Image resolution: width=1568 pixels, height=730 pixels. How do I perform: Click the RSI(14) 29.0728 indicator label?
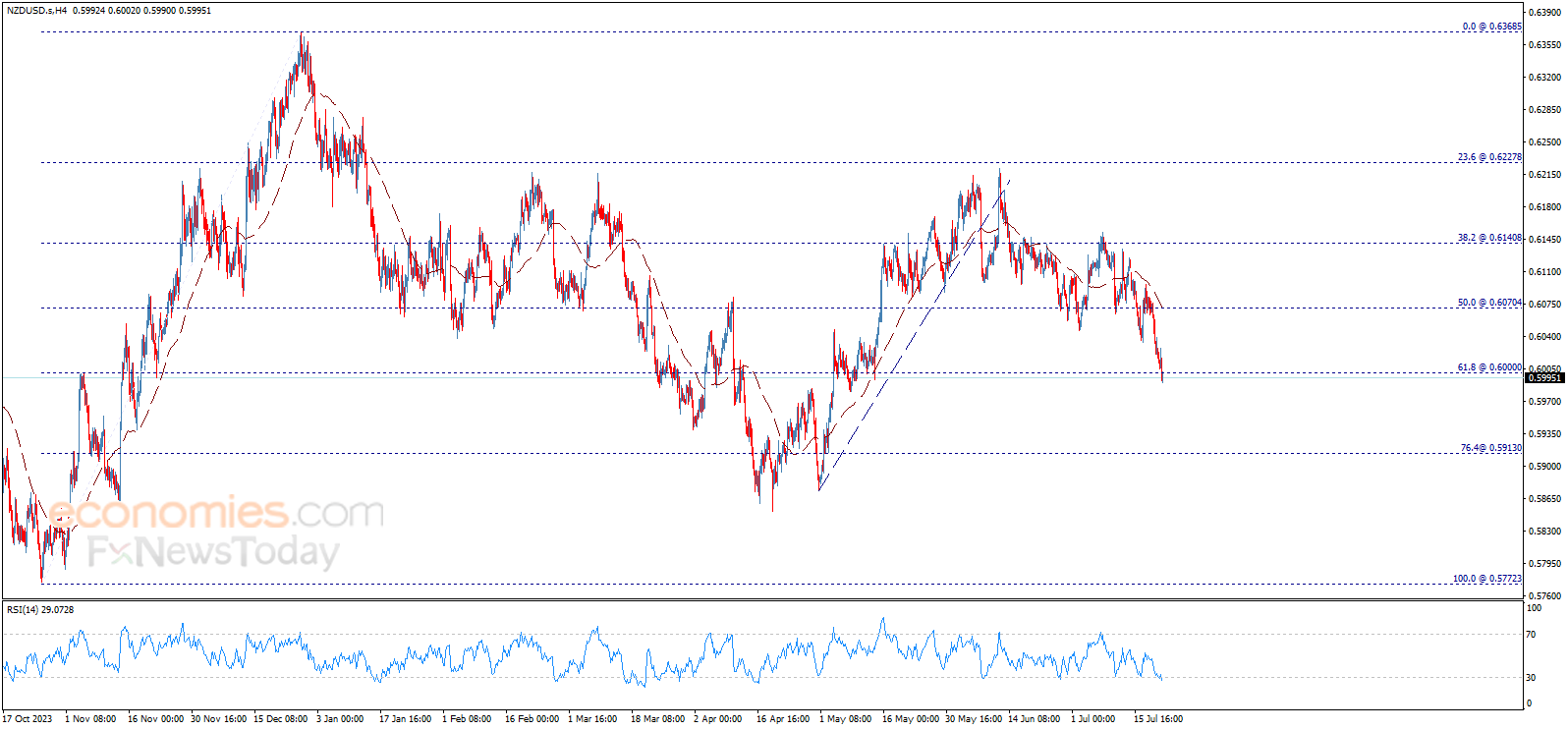(x=40, y=610)
